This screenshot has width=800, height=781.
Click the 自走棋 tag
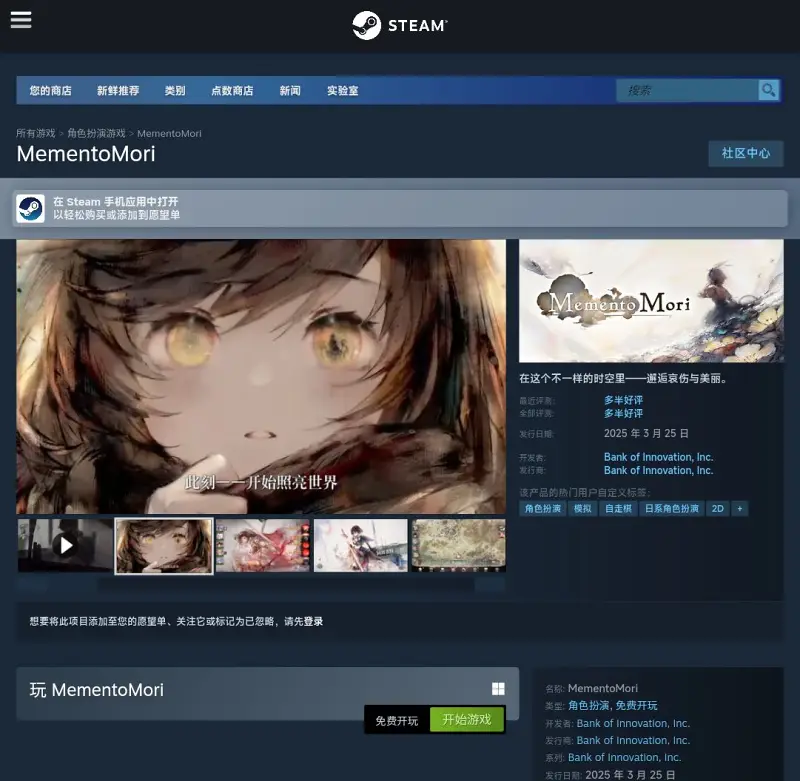click(x=618, y=509)
